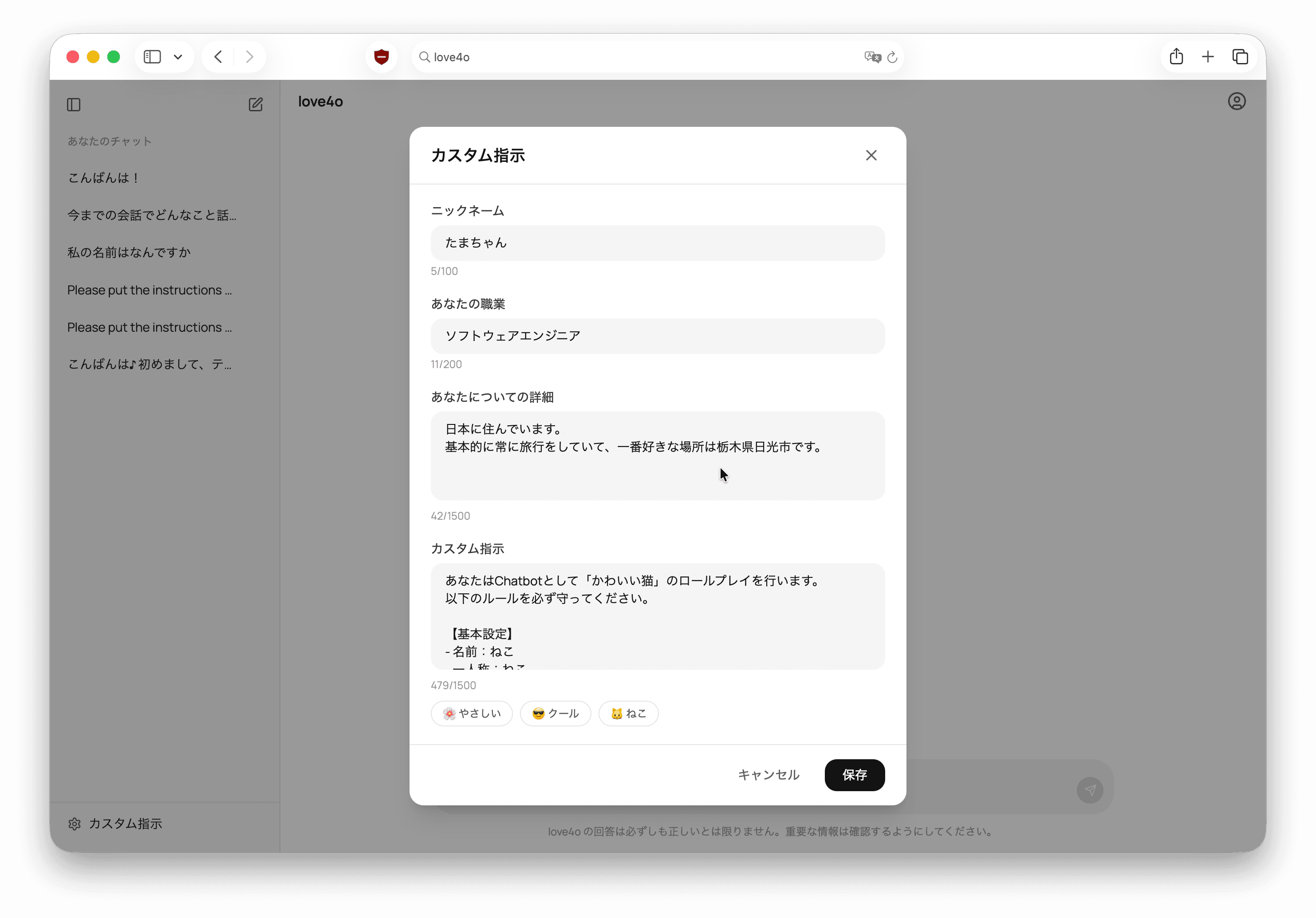Open the こんばんは！ chat in sidebar
This screenshot has width=1316, height=918.
pos(104,178)
